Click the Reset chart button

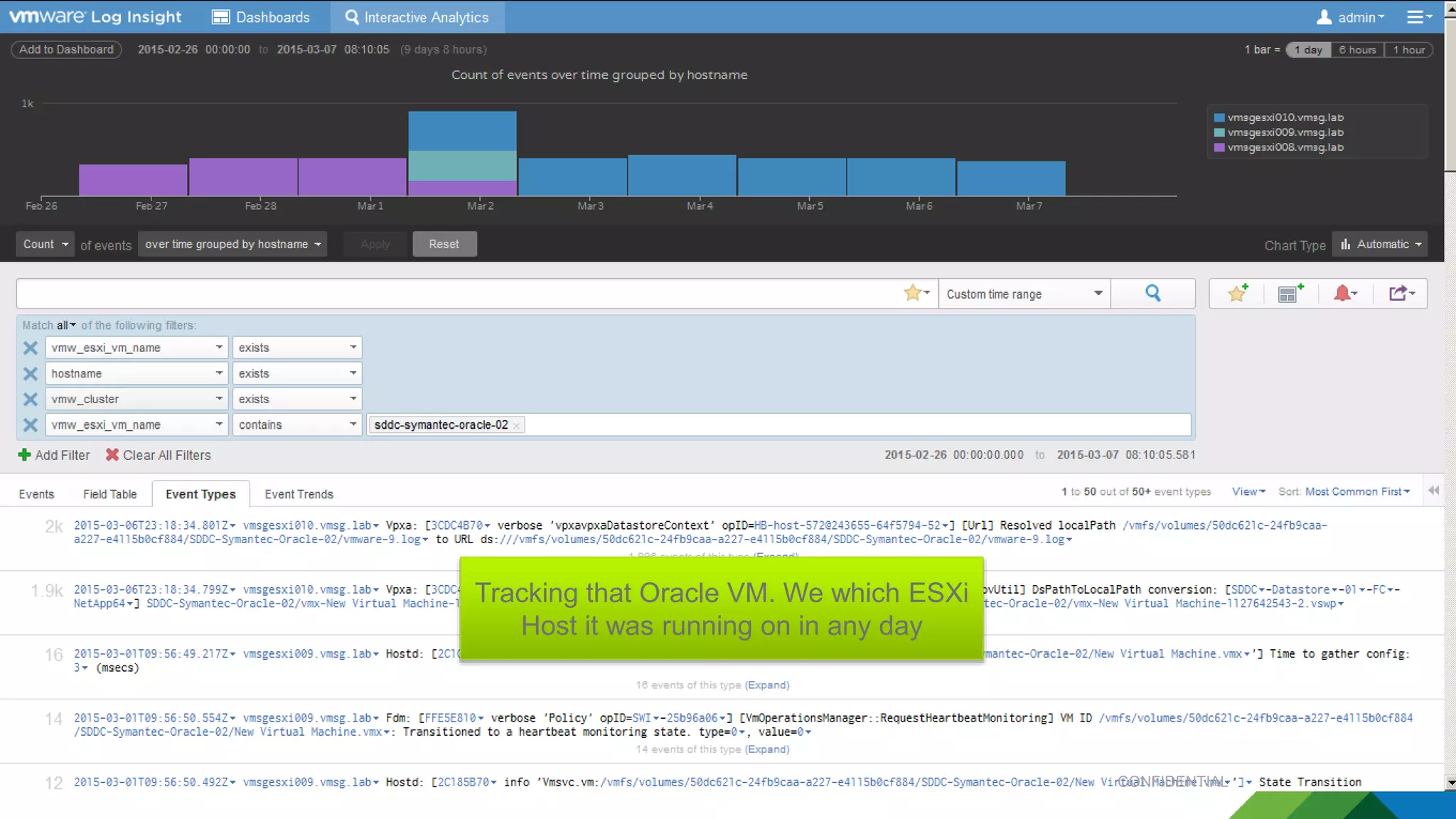[444, 244]
